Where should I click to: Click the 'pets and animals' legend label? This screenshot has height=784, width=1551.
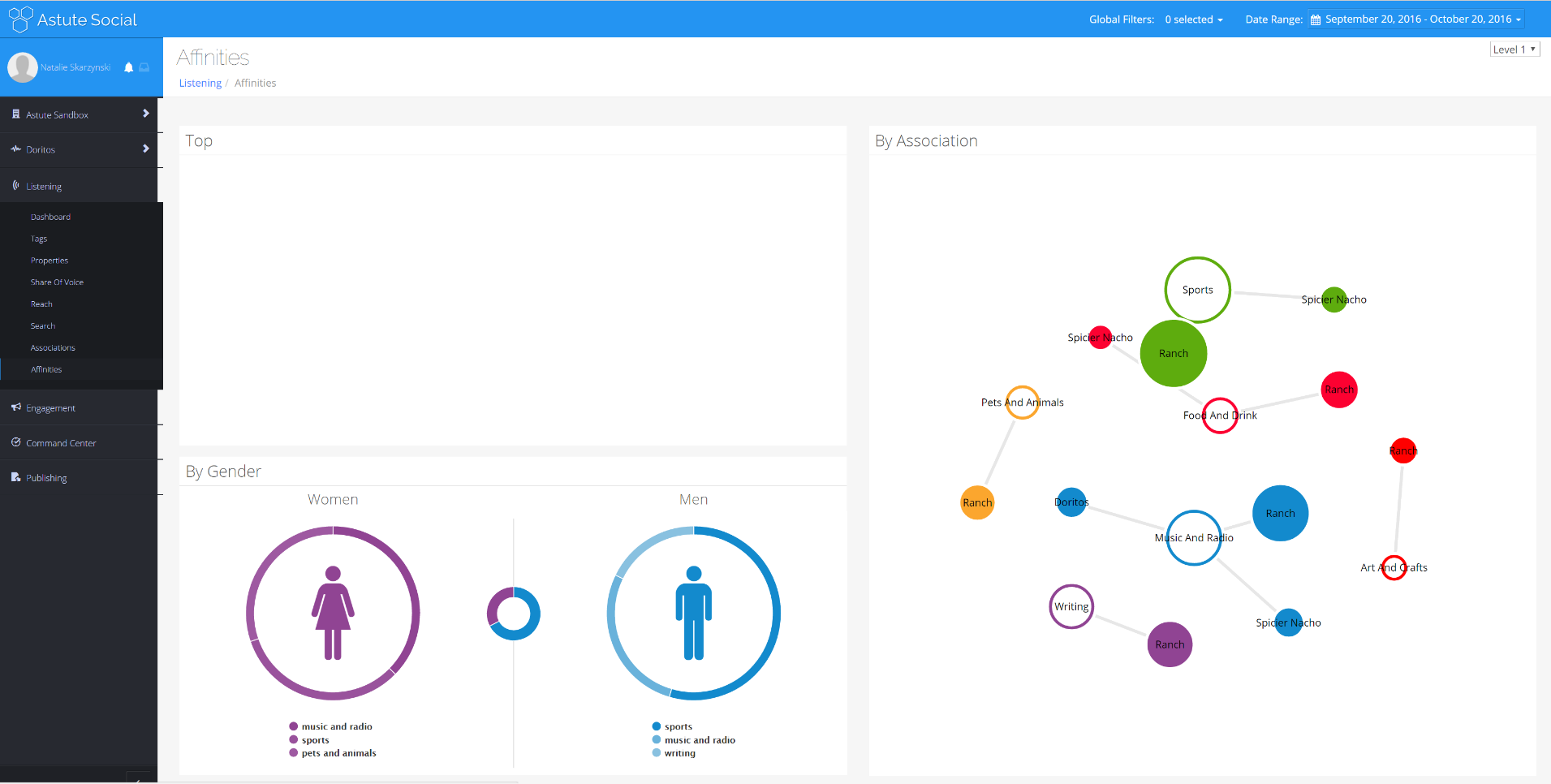click(339, 753)
